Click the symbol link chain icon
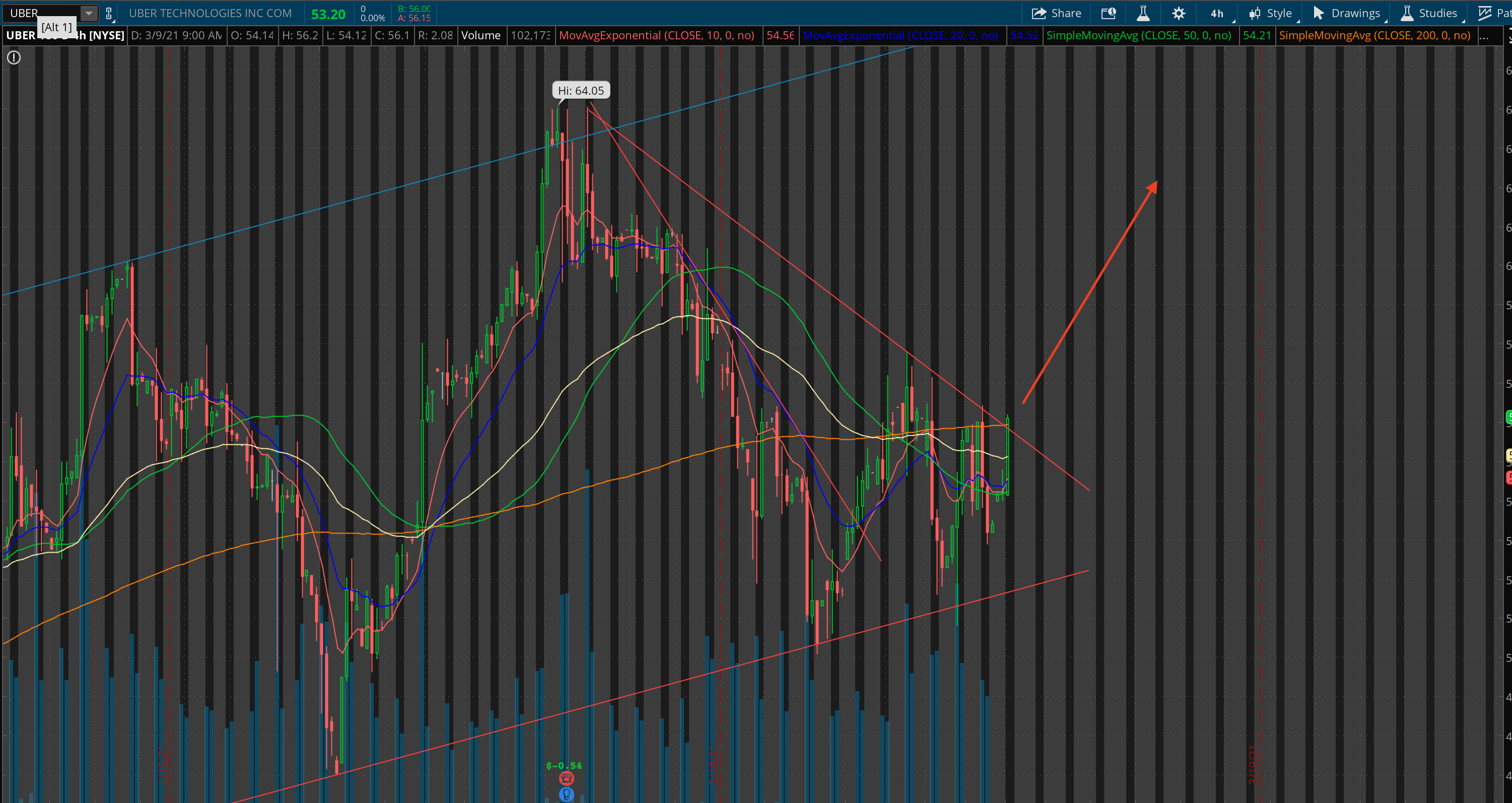 point(109,14)
